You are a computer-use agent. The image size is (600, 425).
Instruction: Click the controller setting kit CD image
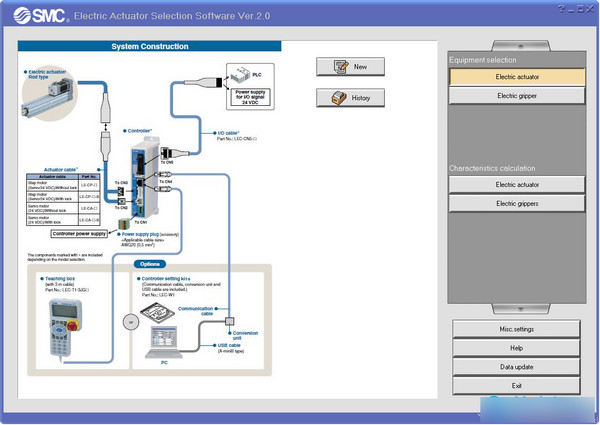tap(158, 313)
